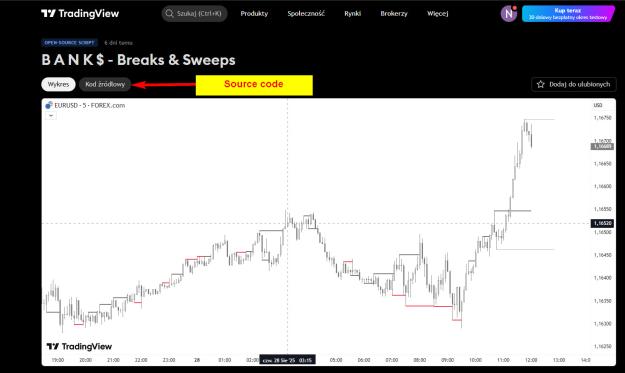Click the Kup teraz trial button
Viewport: 625px width, 373px height.
[568, 14]
